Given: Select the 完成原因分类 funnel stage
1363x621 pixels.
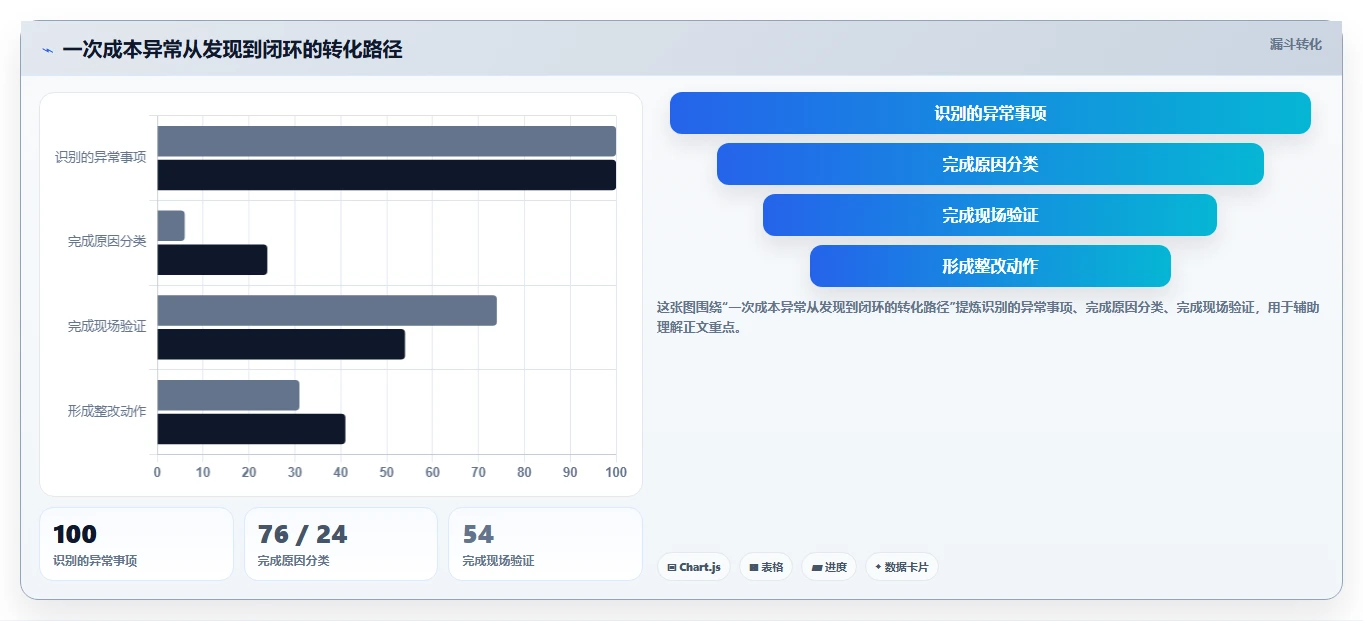Looking at the screenshot, I should 990,164.
